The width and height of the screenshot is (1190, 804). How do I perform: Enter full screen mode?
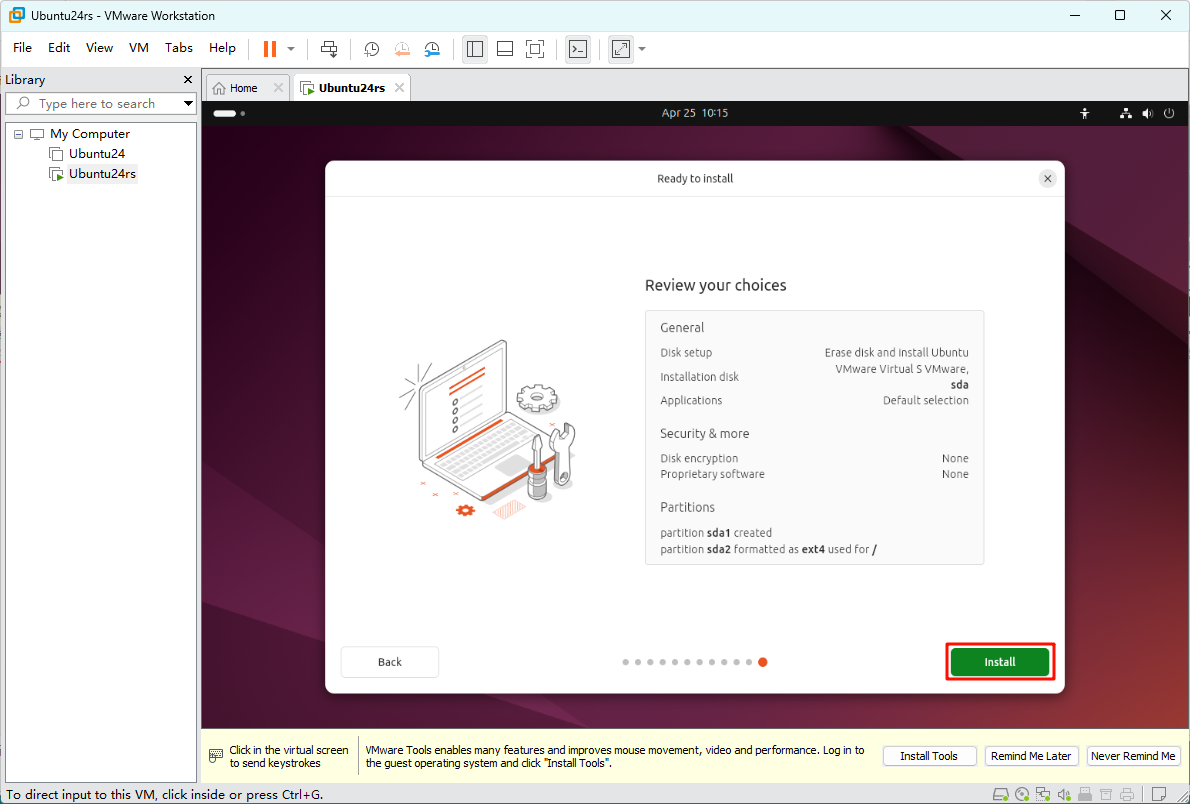coord(535,49)
